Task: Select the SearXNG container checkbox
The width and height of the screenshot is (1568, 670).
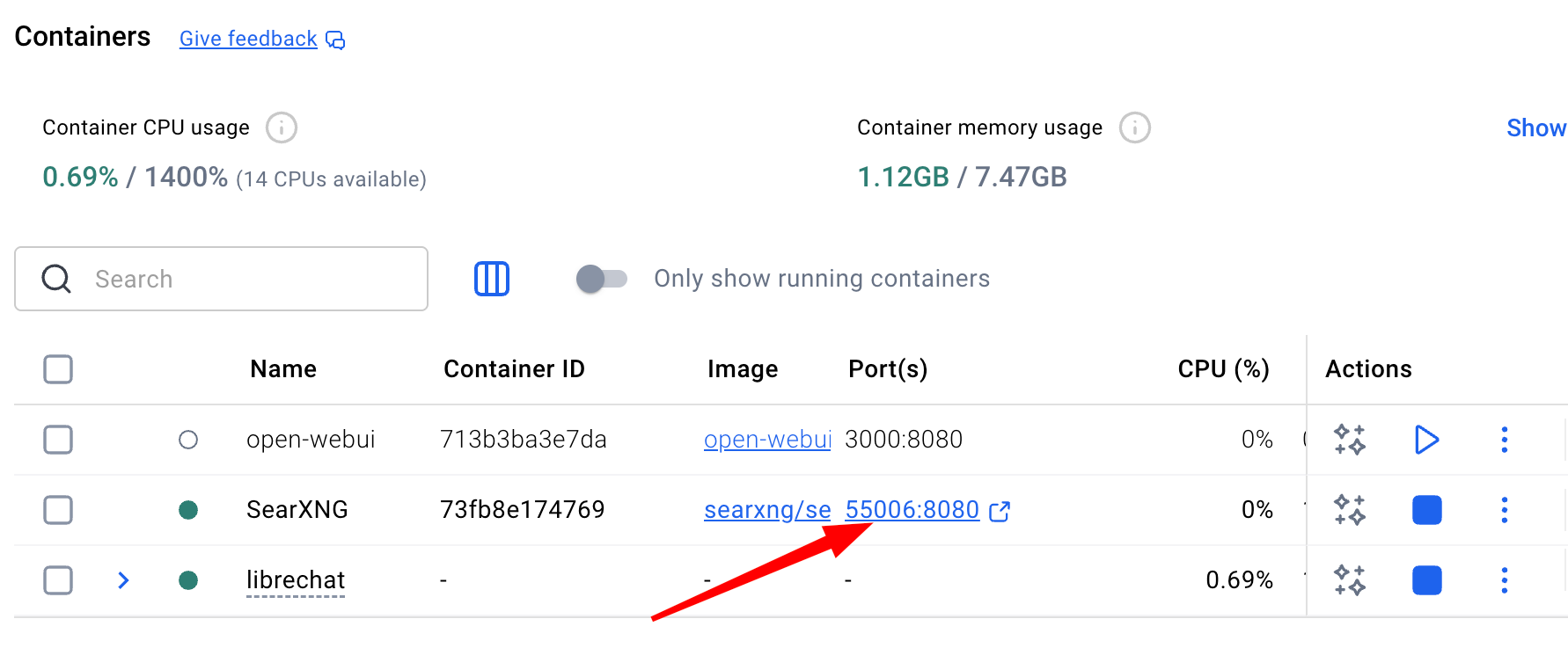Action: tap(58, 510)
